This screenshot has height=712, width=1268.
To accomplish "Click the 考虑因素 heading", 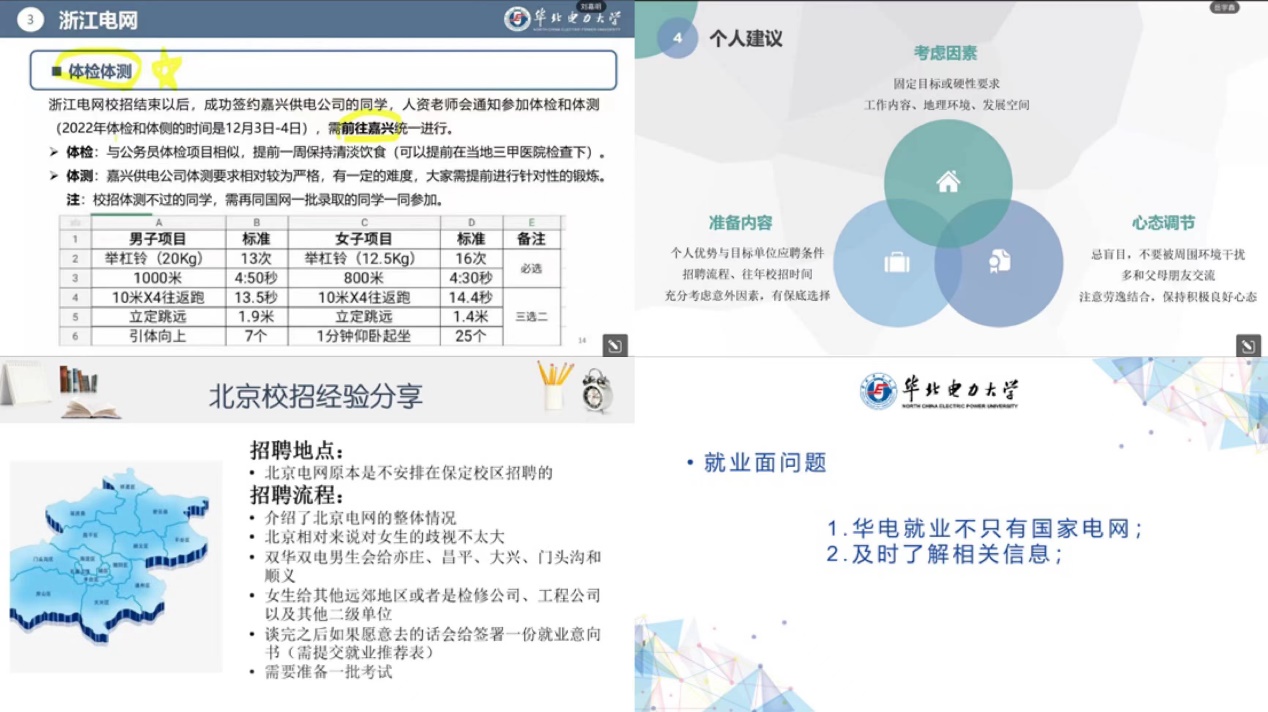I will click(x=945, y=53).
